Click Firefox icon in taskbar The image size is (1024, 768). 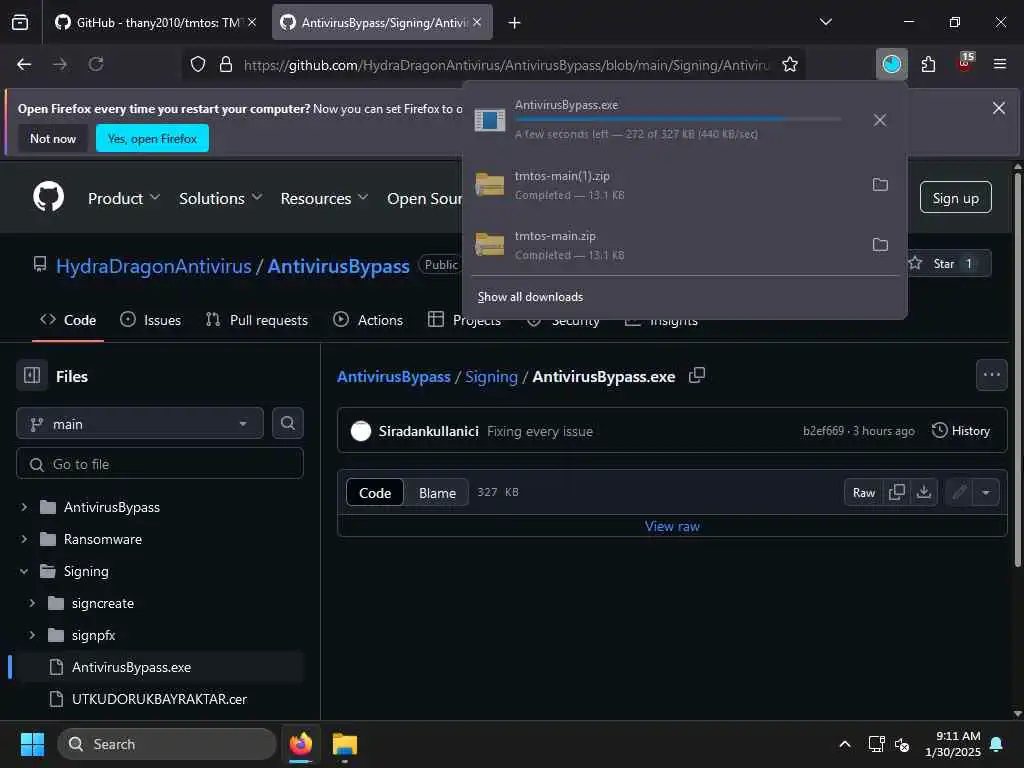[300, 744]
